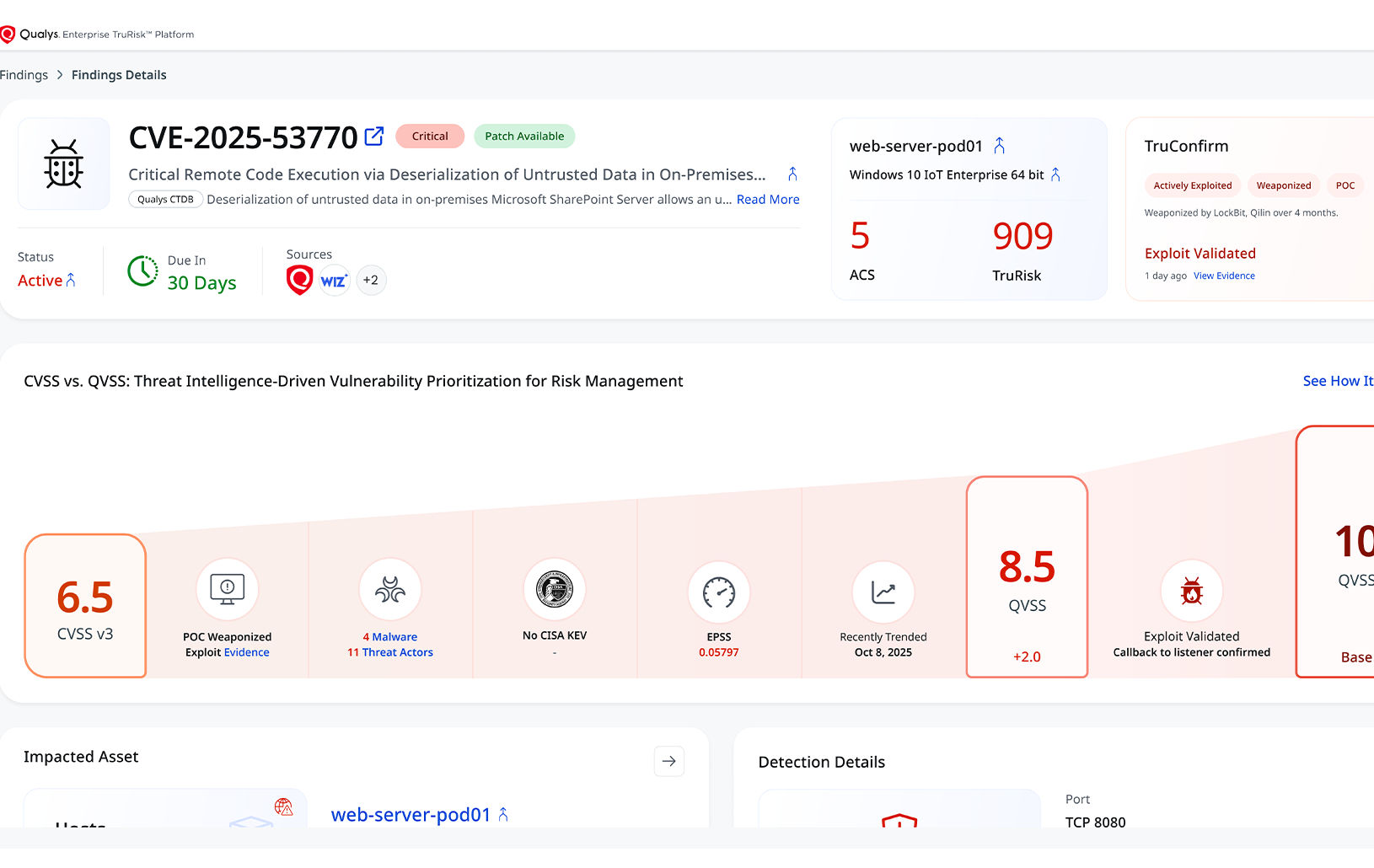1374x868 pixels.
Task: Click the Actively Exploited tag
Action: pyautogui.click(x=1193, y=185)
